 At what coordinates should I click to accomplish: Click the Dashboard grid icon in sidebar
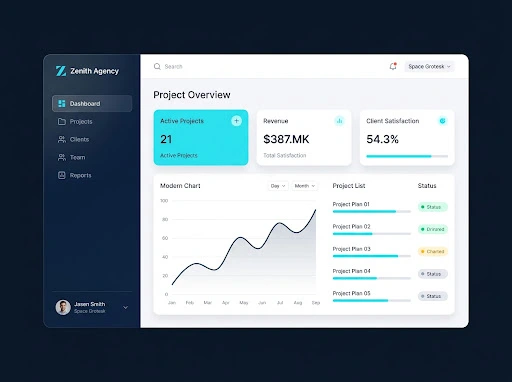coord(62,104)
